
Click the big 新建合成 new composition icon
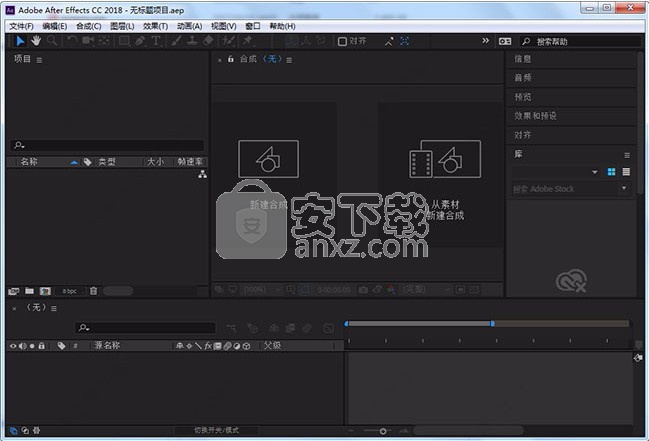(x=268, y=159)
